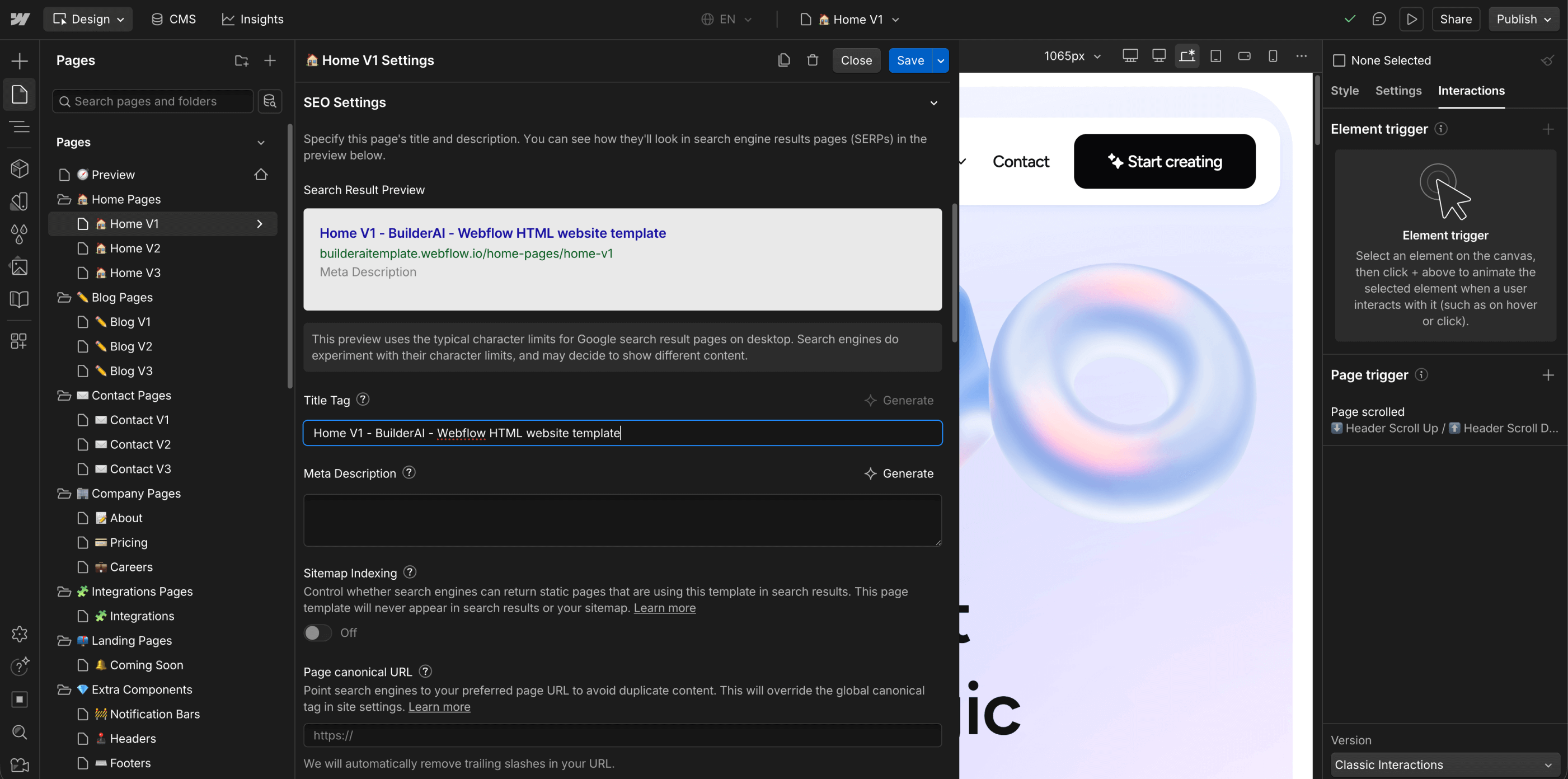1568x779 pixels.
Task: Open canonical URL Learn more link
Action: (x=439, y=707)
